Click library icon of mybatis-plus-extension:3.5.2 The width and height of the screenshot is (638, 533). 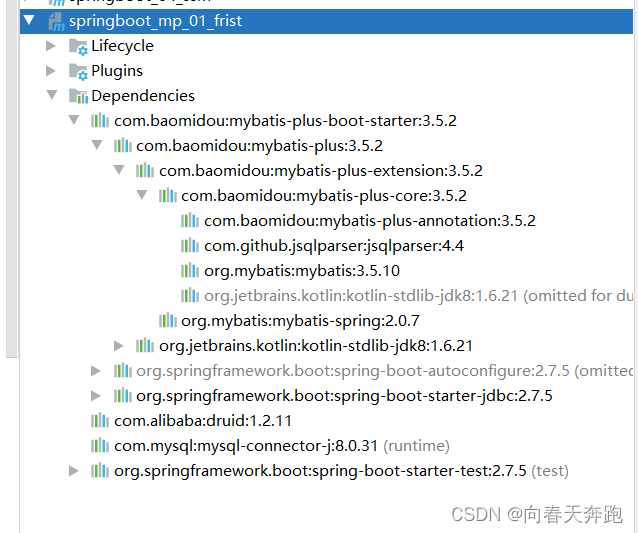coord(145,171)
